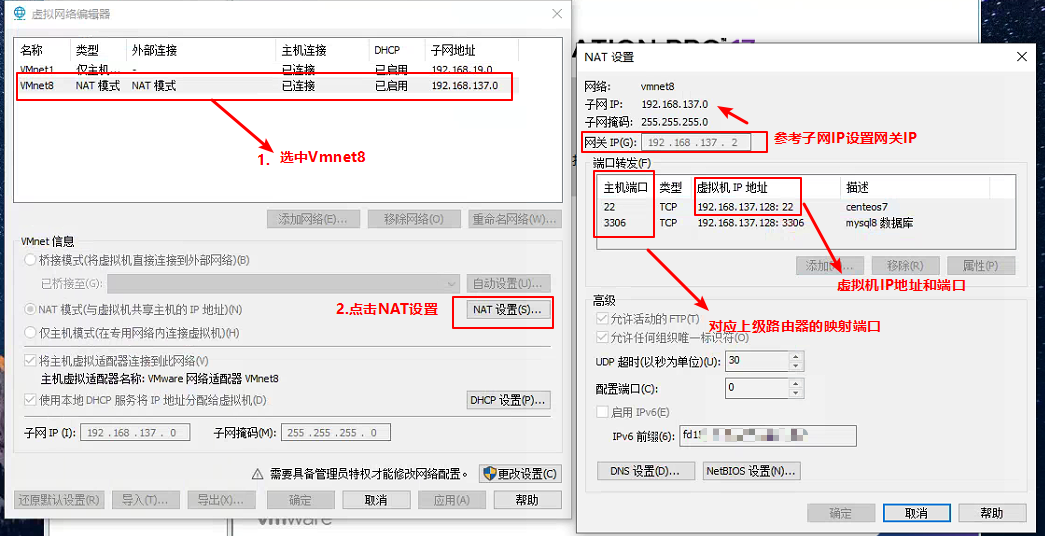1045x536 pixels.
Task: Click the 还原默认设置(R) button
Action: [59, 500]
